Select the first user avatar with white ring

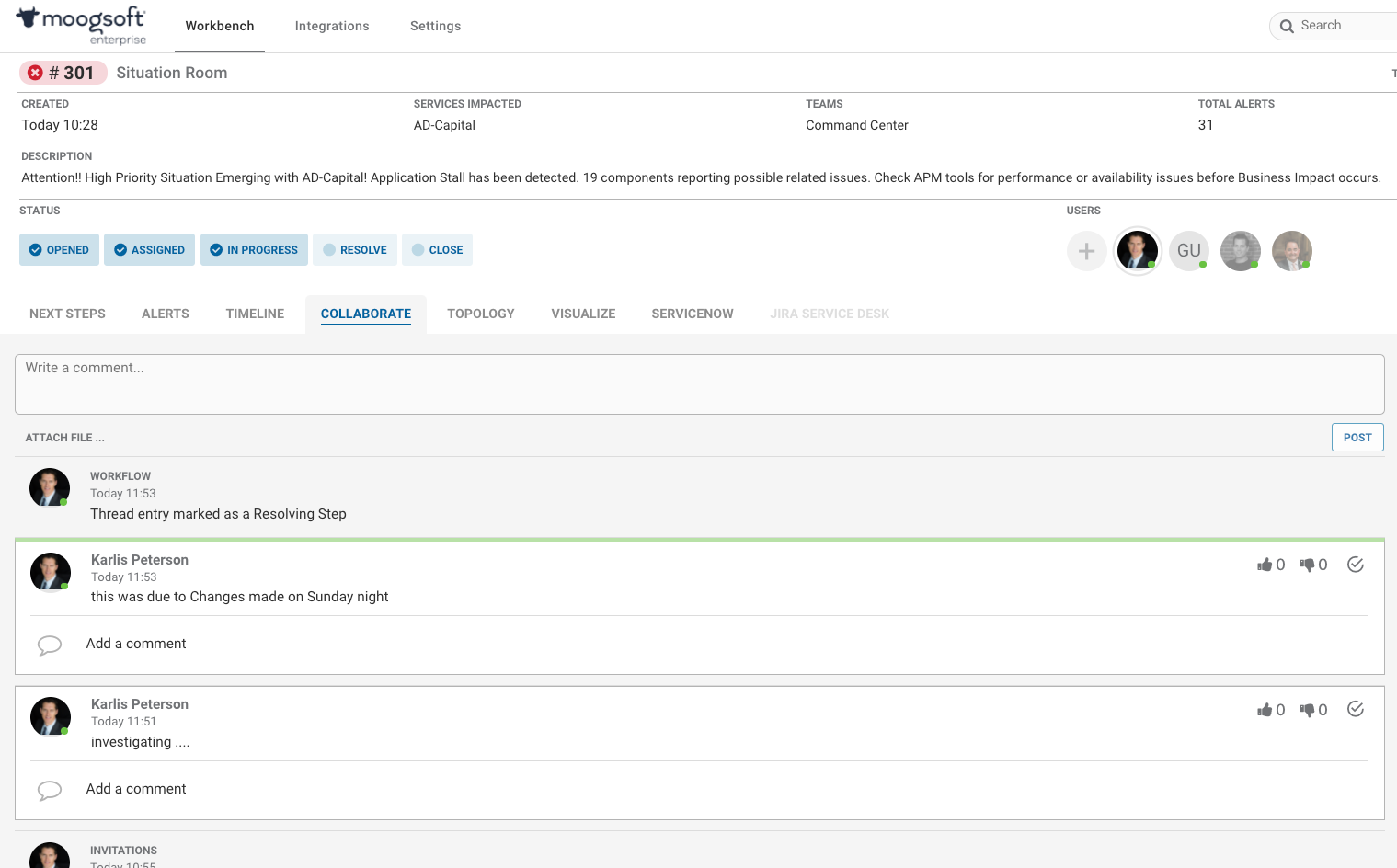point(1138,251)
